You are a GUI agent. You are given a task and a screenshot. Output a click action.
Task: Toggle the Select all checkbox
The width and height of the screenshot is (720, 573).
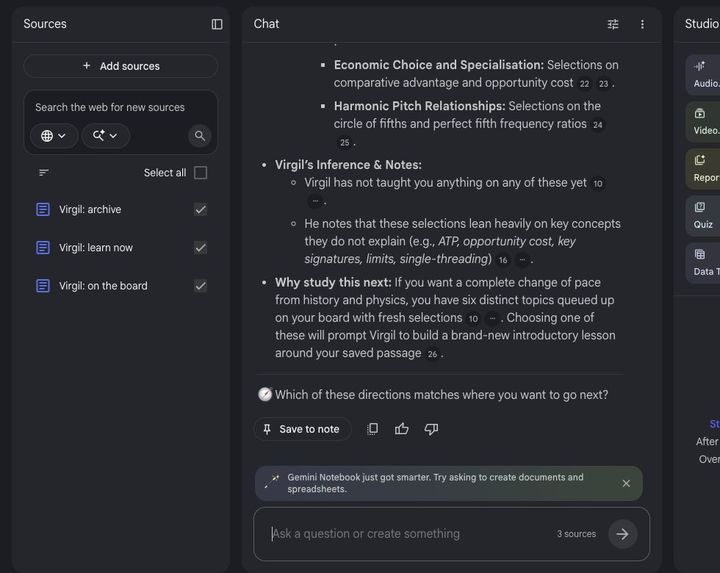200,173
